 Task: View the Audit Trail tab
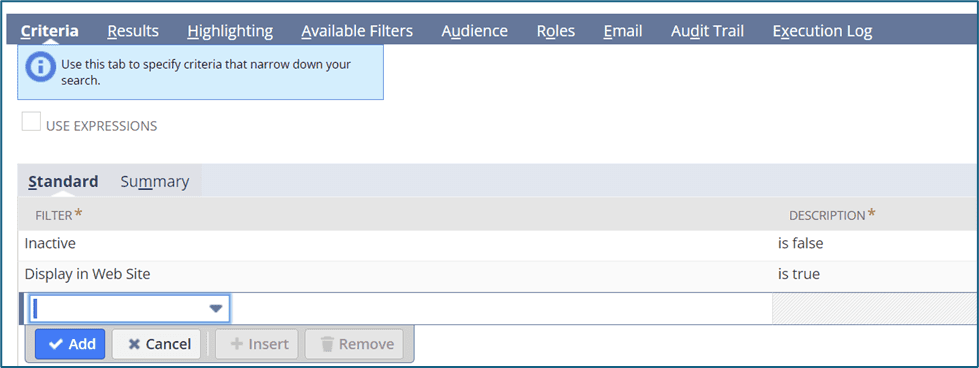pyautogui.click(x=707, y=31)
